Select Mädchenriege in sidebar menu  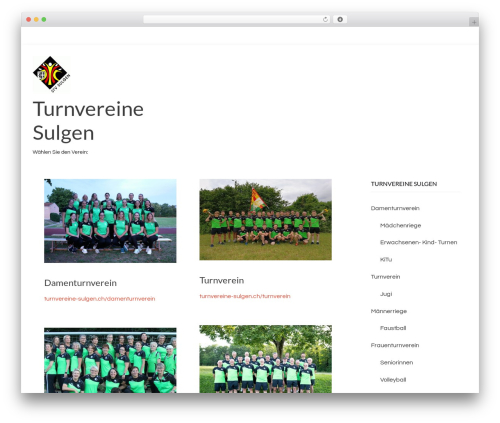click(400, 225)
